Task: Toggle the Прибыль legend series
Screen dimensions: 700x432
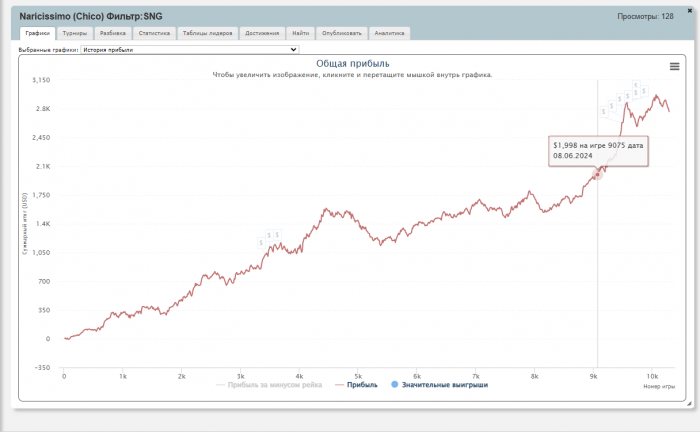Action: (356, 385)
